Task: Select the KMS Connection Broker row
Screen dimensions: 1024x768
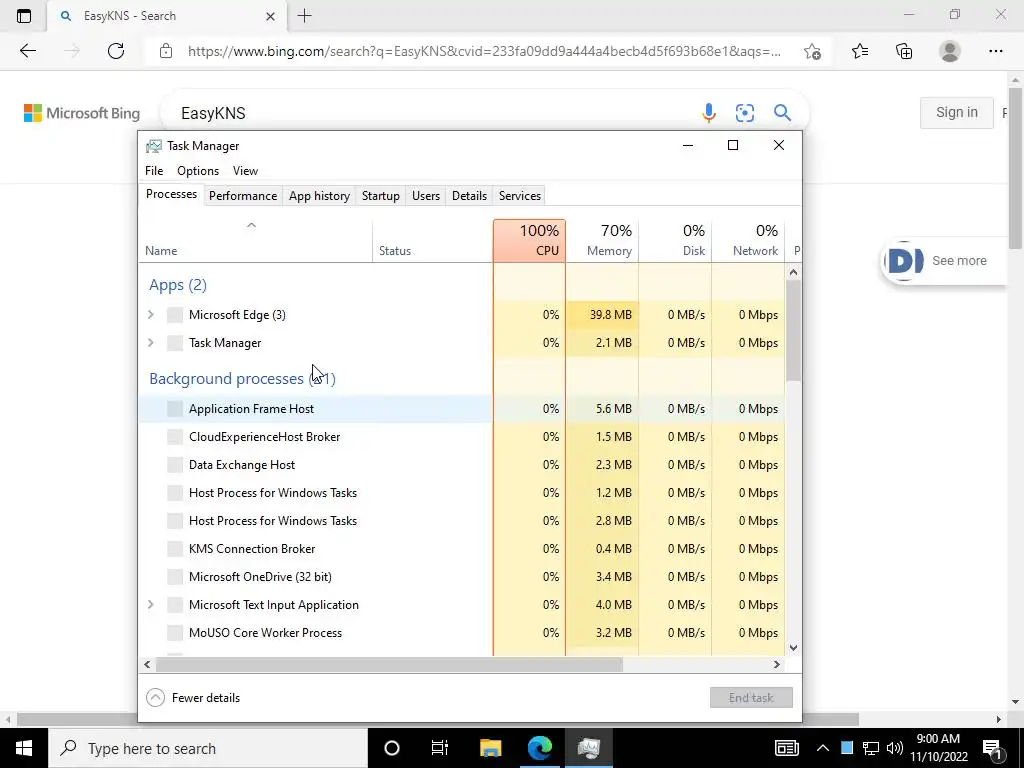Action: point(461,549)
